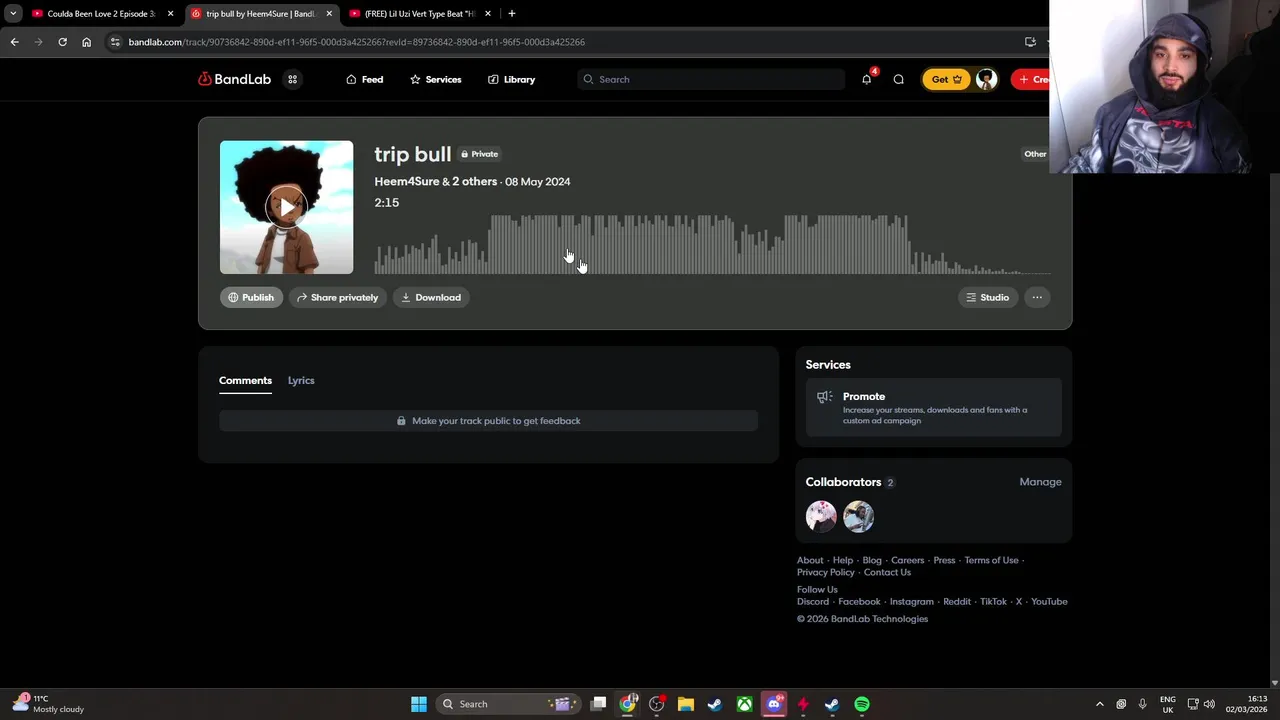Click the browser home icon
This screenshot has width=1280, height=720.
pyautogui.click(x=86, y=42)
